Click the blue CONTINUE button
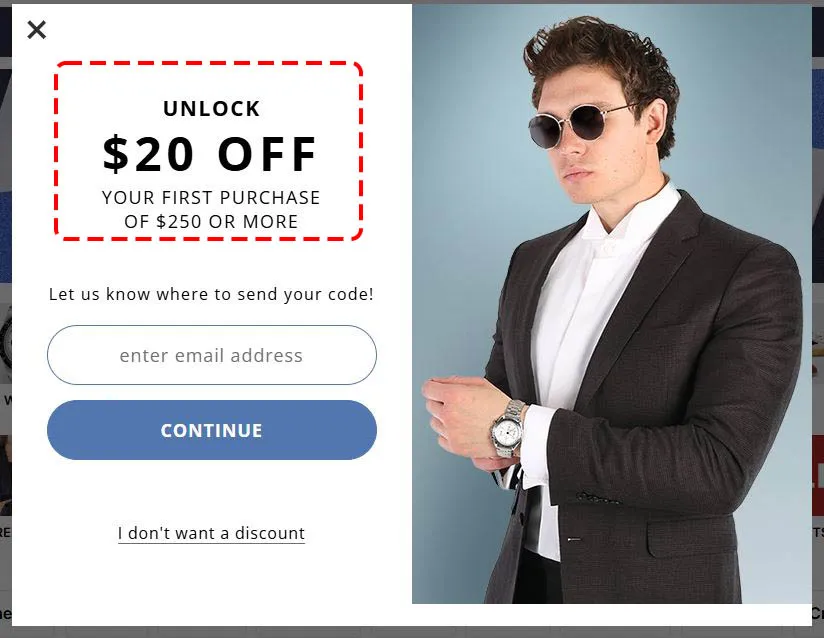 tap(212, 430)
